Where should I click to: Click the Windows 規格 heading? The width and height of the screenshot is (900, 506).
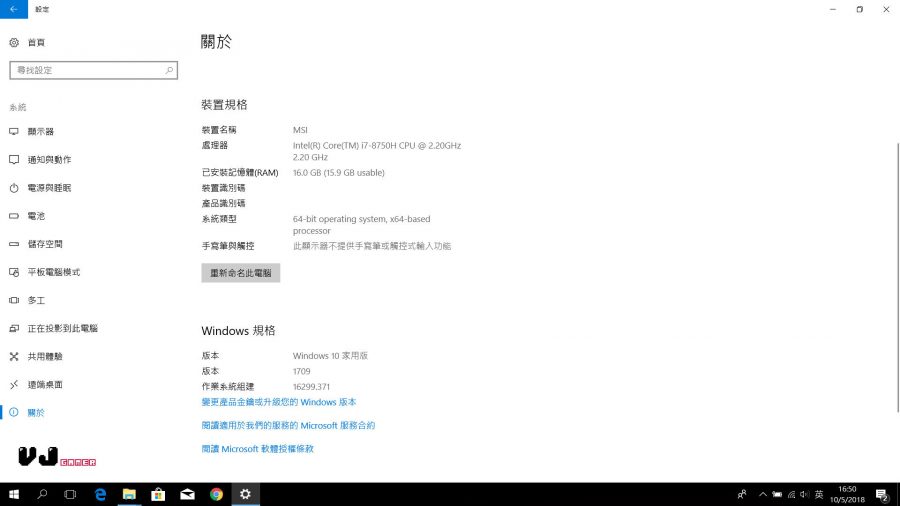point(238,331)
